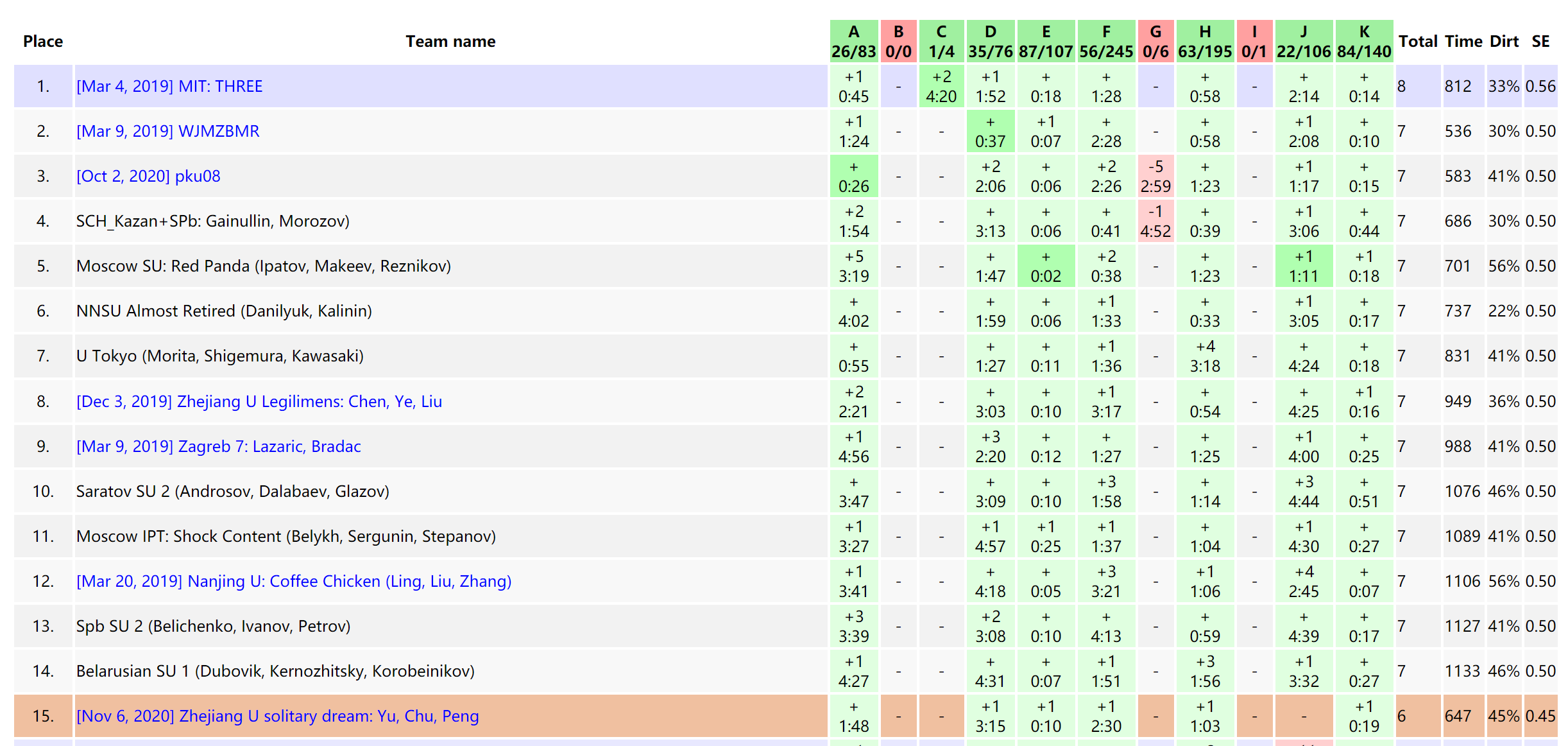The height and width of the screenshot is (746, 1568).
Task: Open Zagreb 7: Lazaric, Bradac link
Action: click(x=218, y=446)
